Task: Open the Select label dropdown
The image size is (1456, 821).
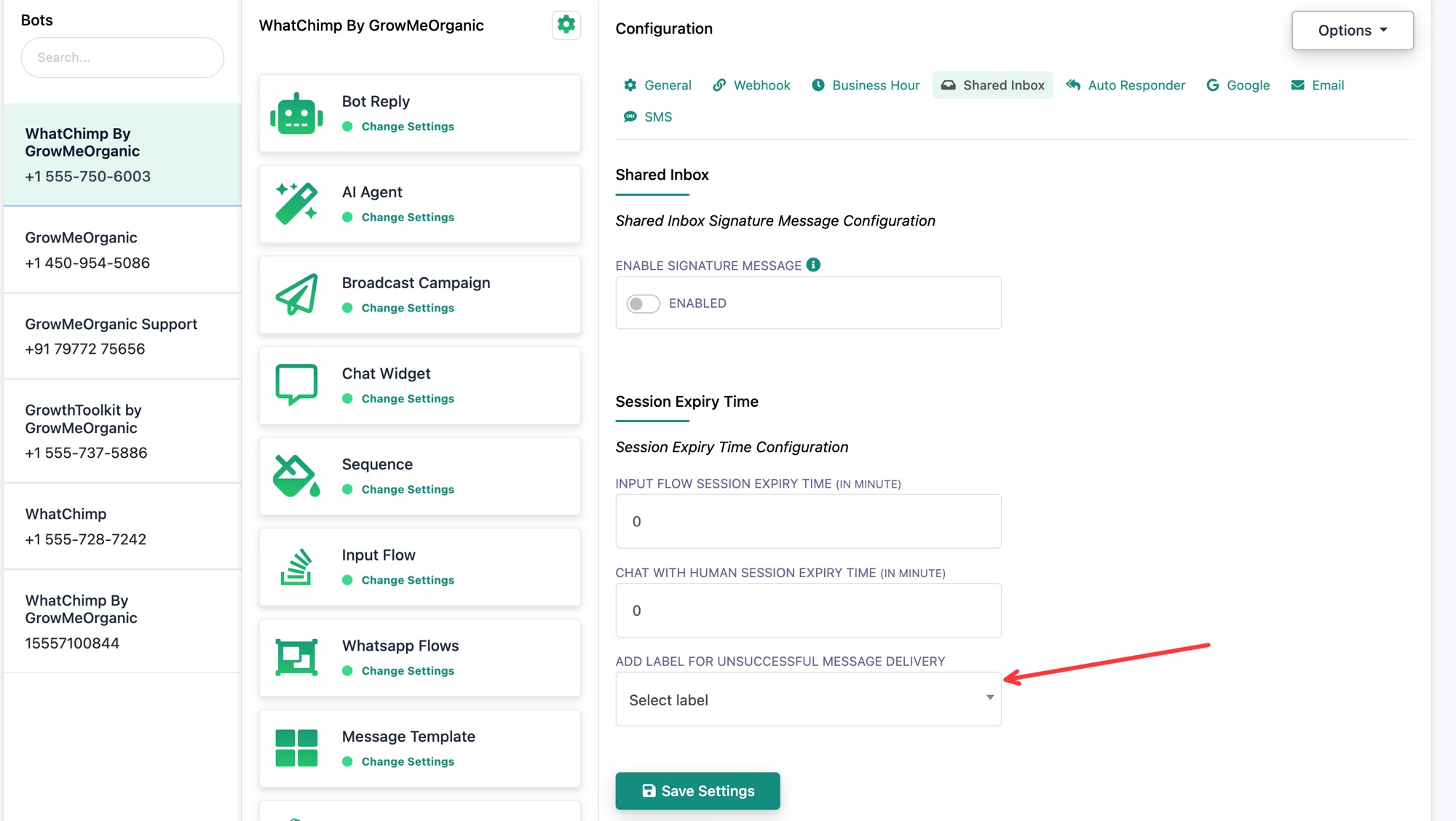Action: point(808,699)
